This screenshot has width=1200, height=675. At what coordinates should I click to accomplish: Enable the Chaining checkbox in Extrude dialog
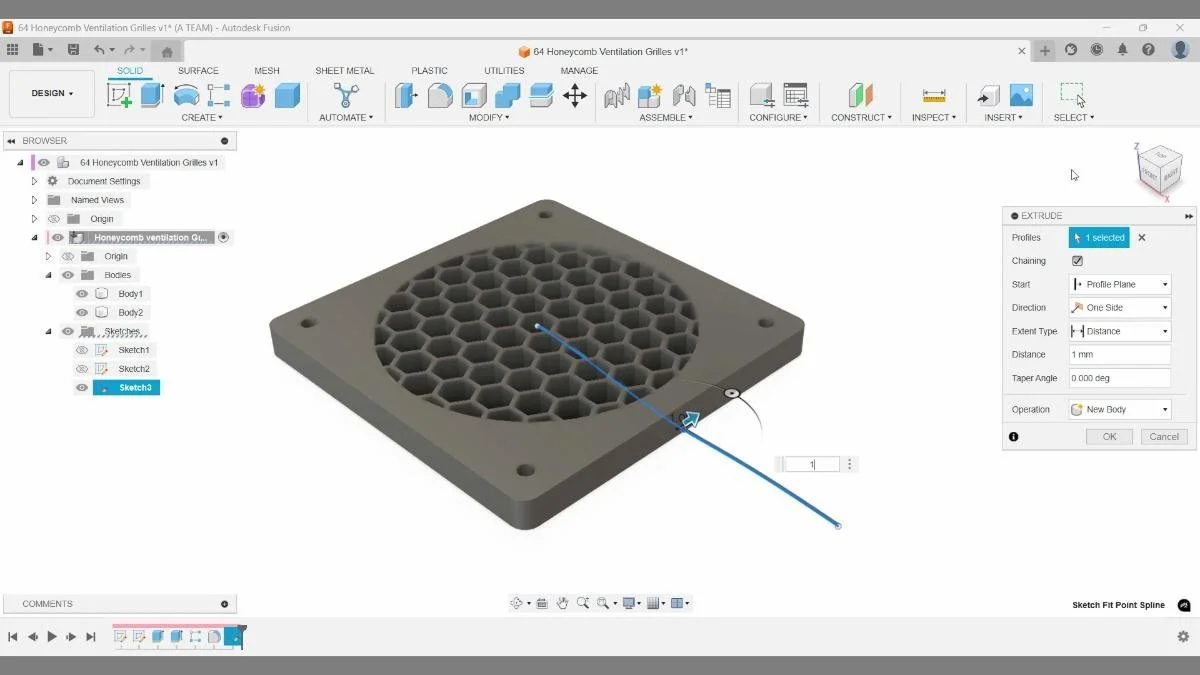tap(1077, 260)
